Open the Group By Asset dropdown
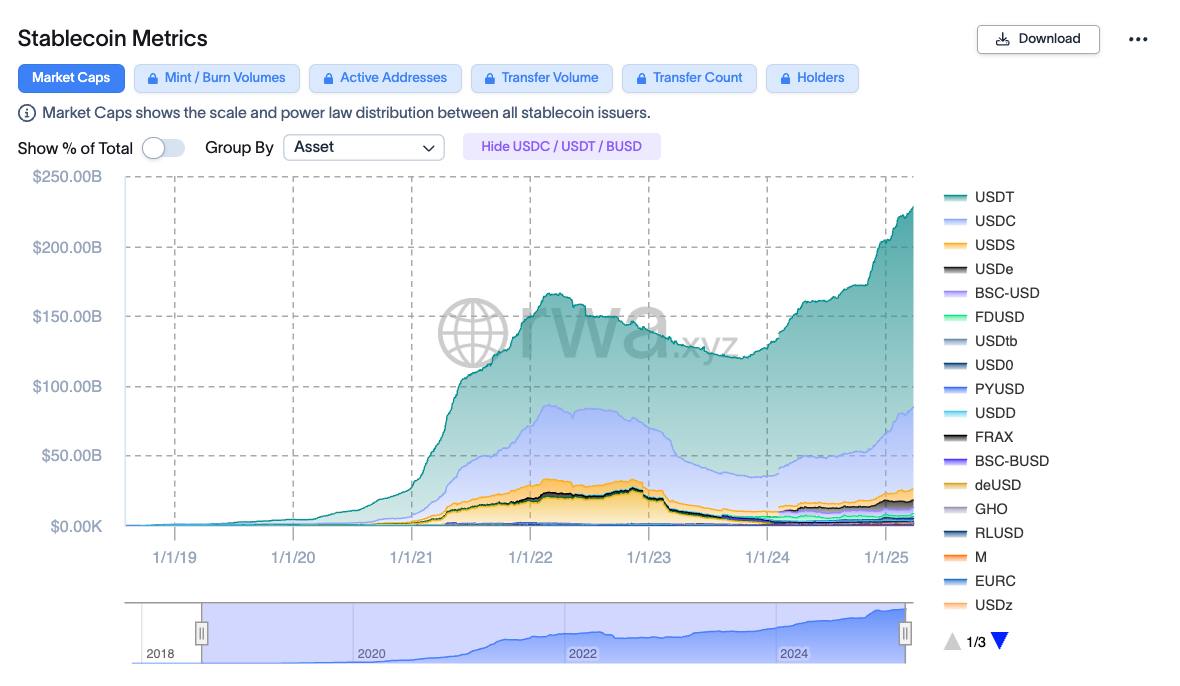The image size is (1180, 686). 363,147
